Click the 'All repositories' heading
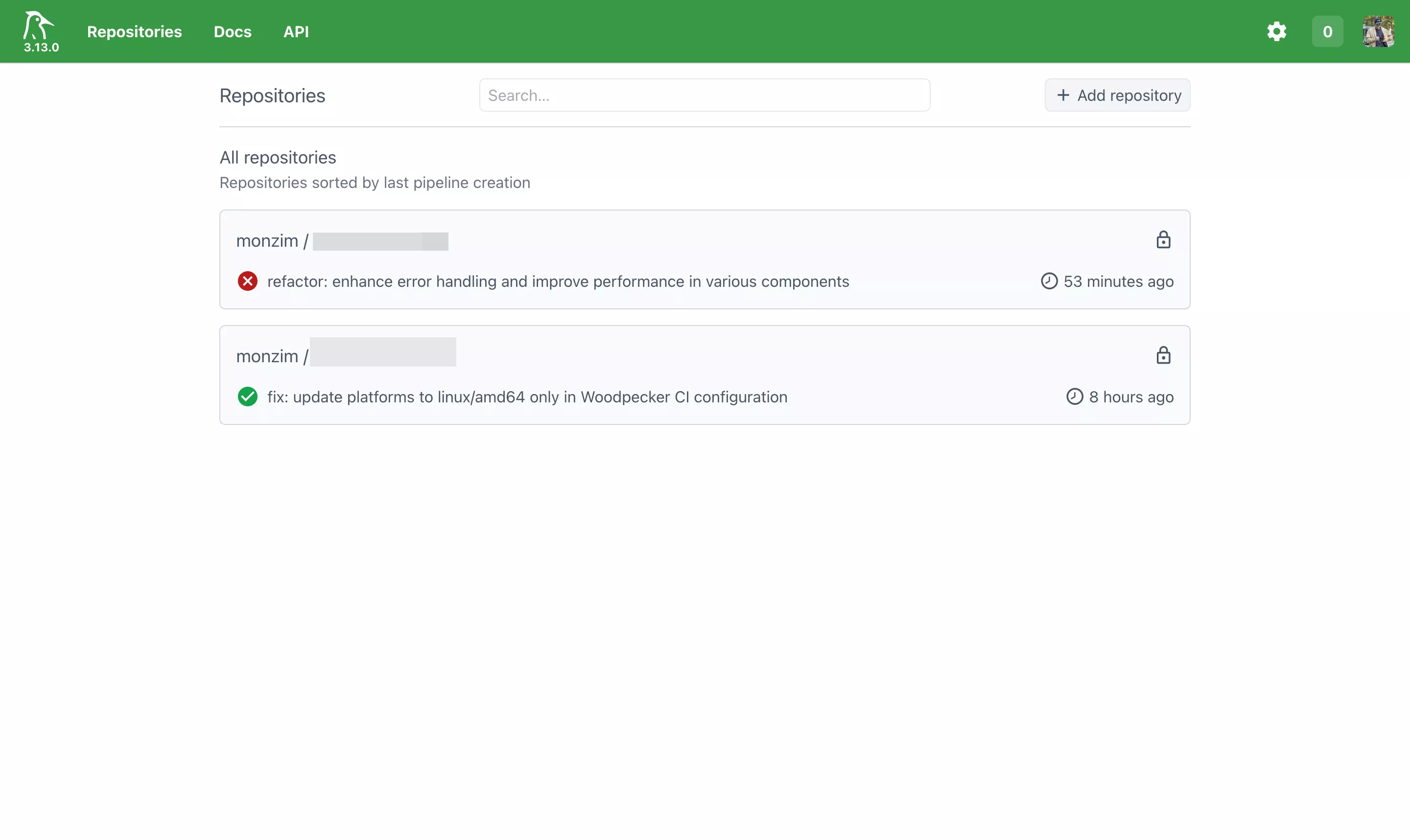1410x840 pixels. point(278,157)
